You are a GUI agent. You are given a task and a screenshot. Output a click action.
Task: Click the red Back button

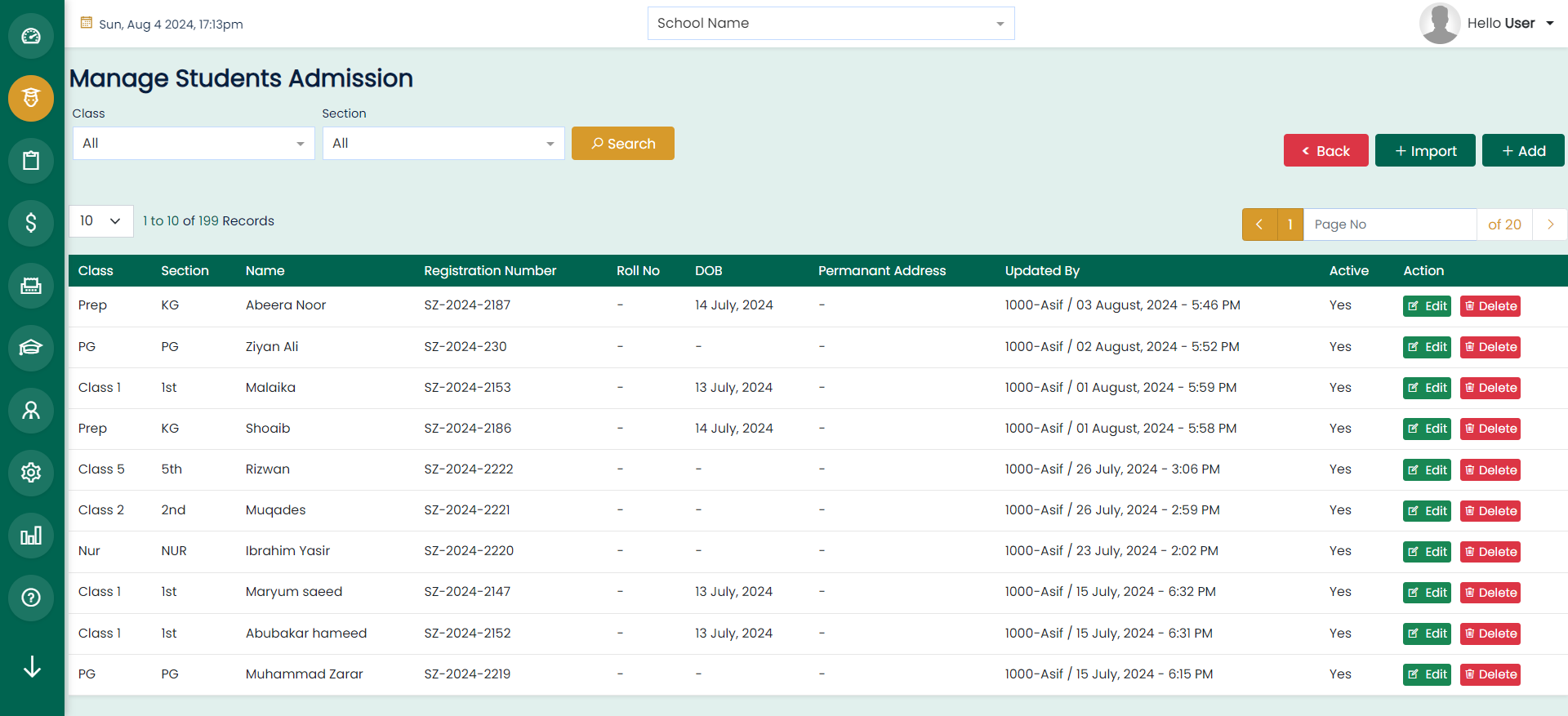[x=1325, y=151]
